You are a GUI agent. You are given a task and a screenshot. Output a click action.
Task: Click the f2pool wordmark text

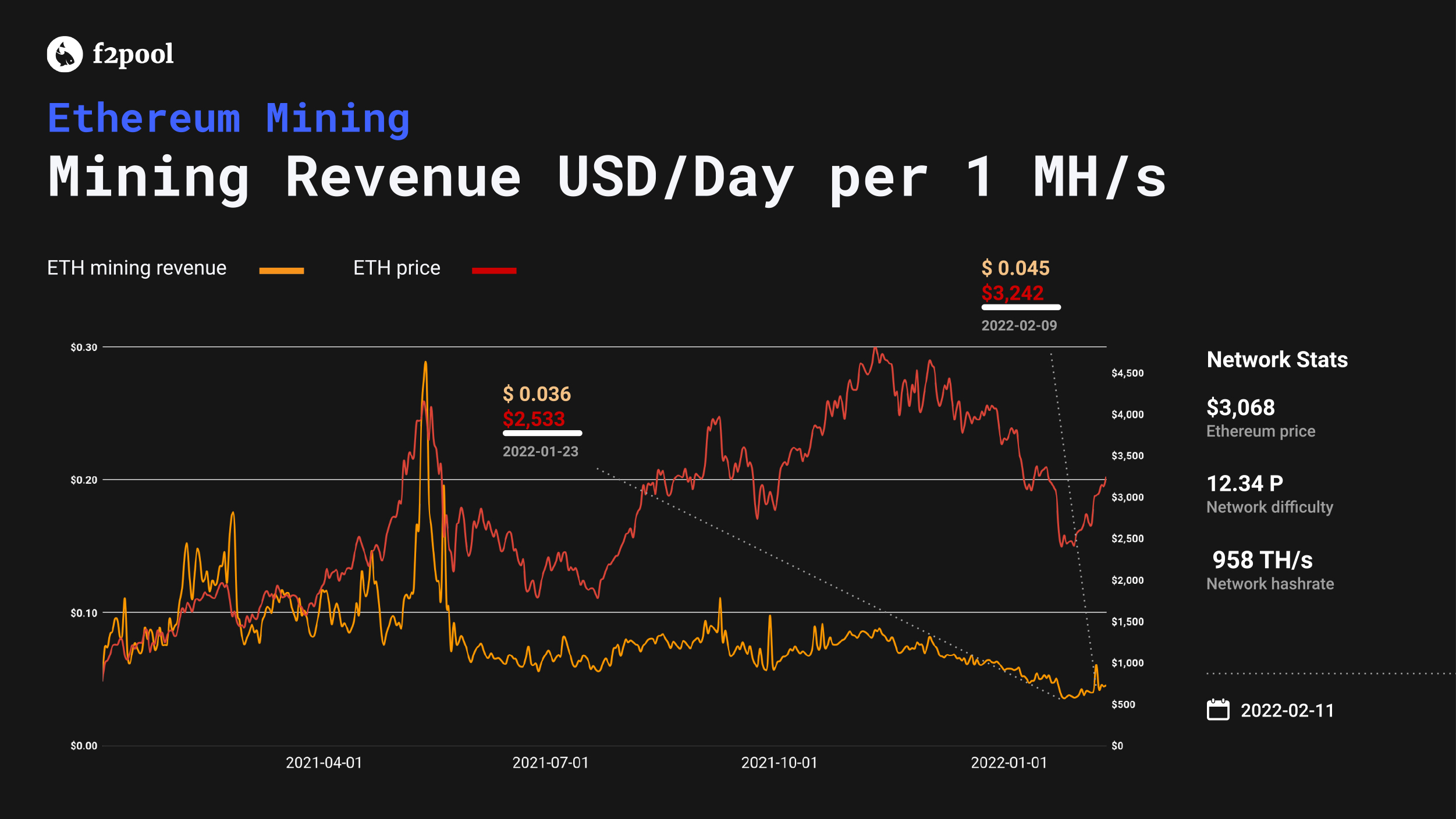[133, 55]
